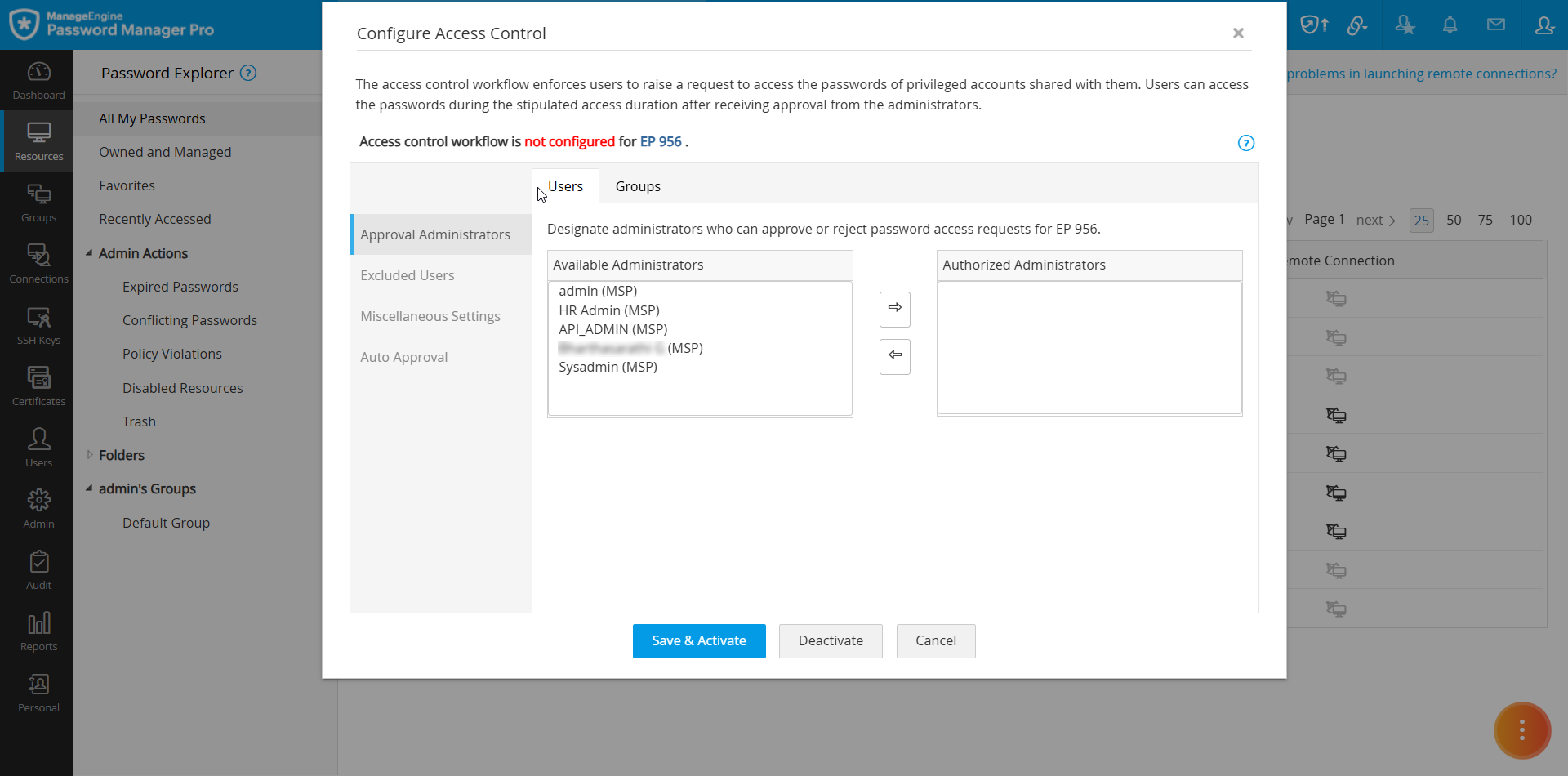The image size is (1568, 776).
Task: Switch to the Groups tab
Action: coord(638,185)
